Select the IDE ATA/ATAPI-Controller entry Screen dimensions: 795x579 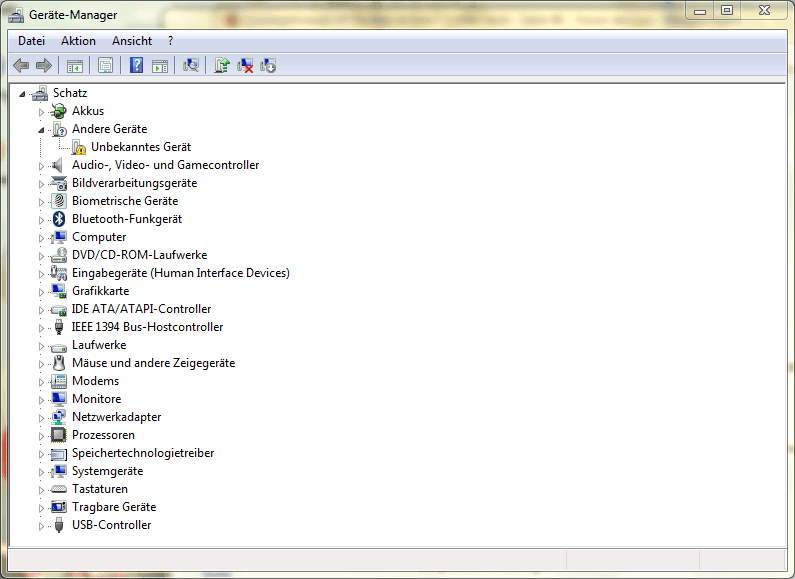pyautogui.click(x=141, y=309)
